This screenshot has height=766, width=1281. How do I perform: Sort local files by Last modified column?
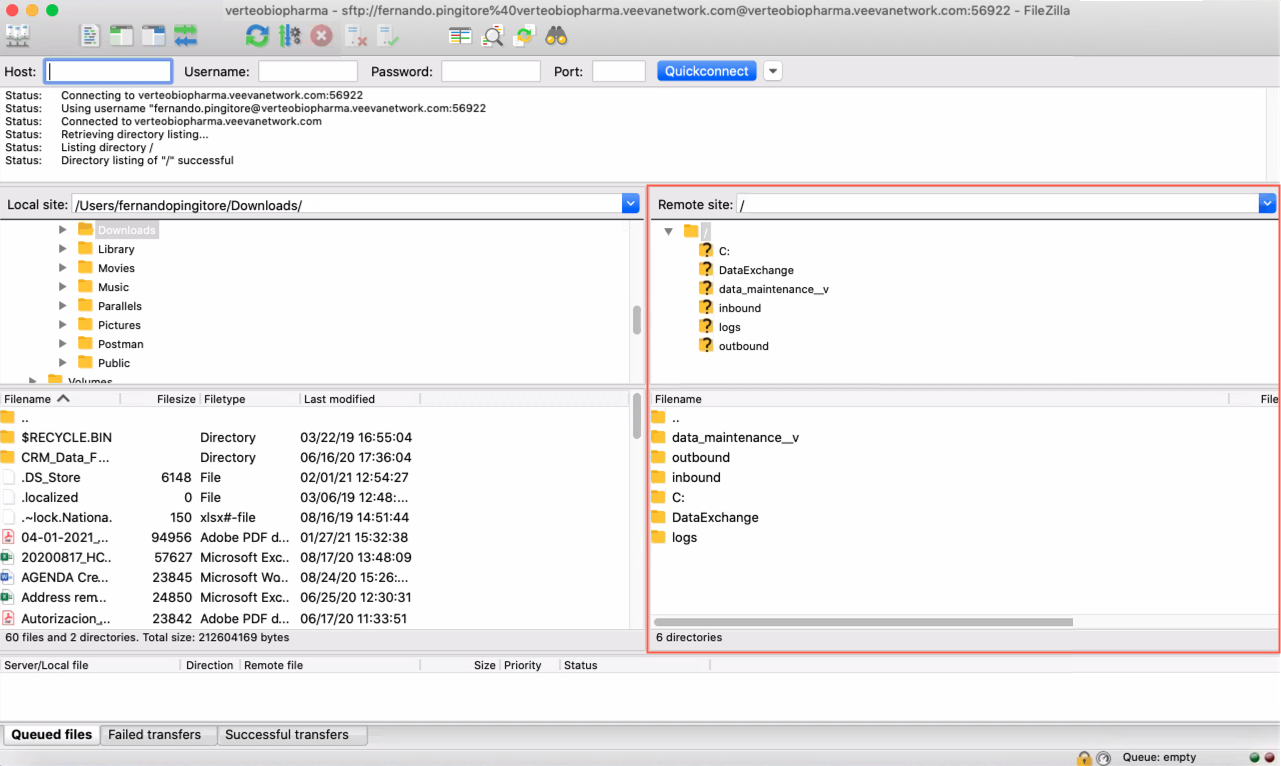tap(360, 399)
